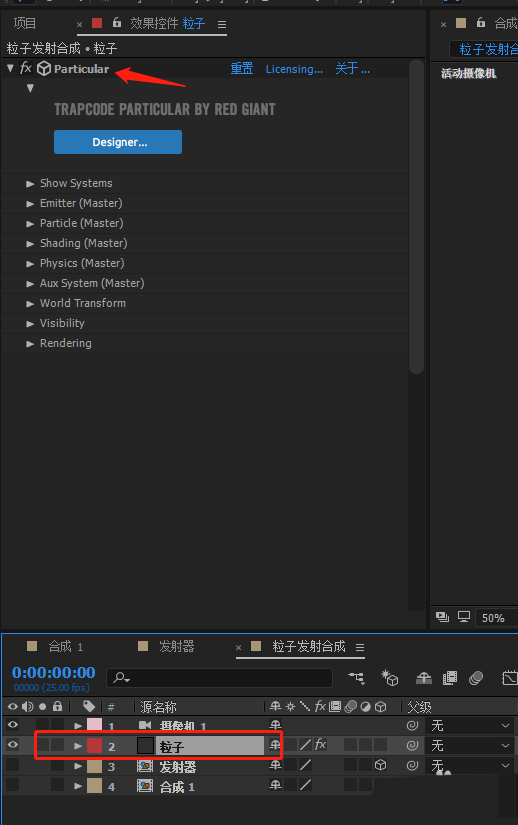Click the 粒子发射合成 tab in viewer panel
Viewport: 518px width, 825px height.
488,49
